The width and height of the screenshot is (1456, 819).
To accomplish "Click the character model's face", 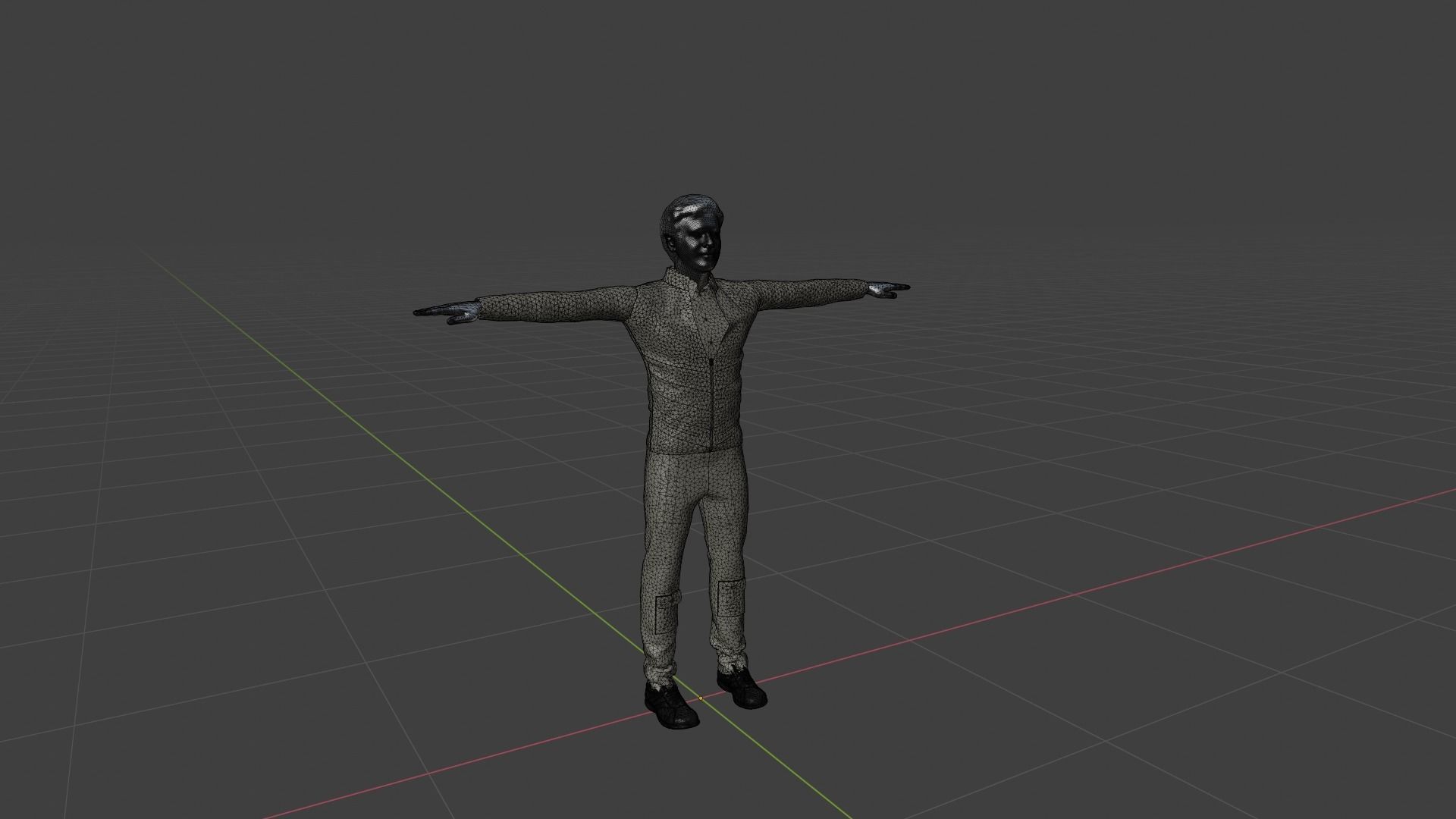I will 701,243.
